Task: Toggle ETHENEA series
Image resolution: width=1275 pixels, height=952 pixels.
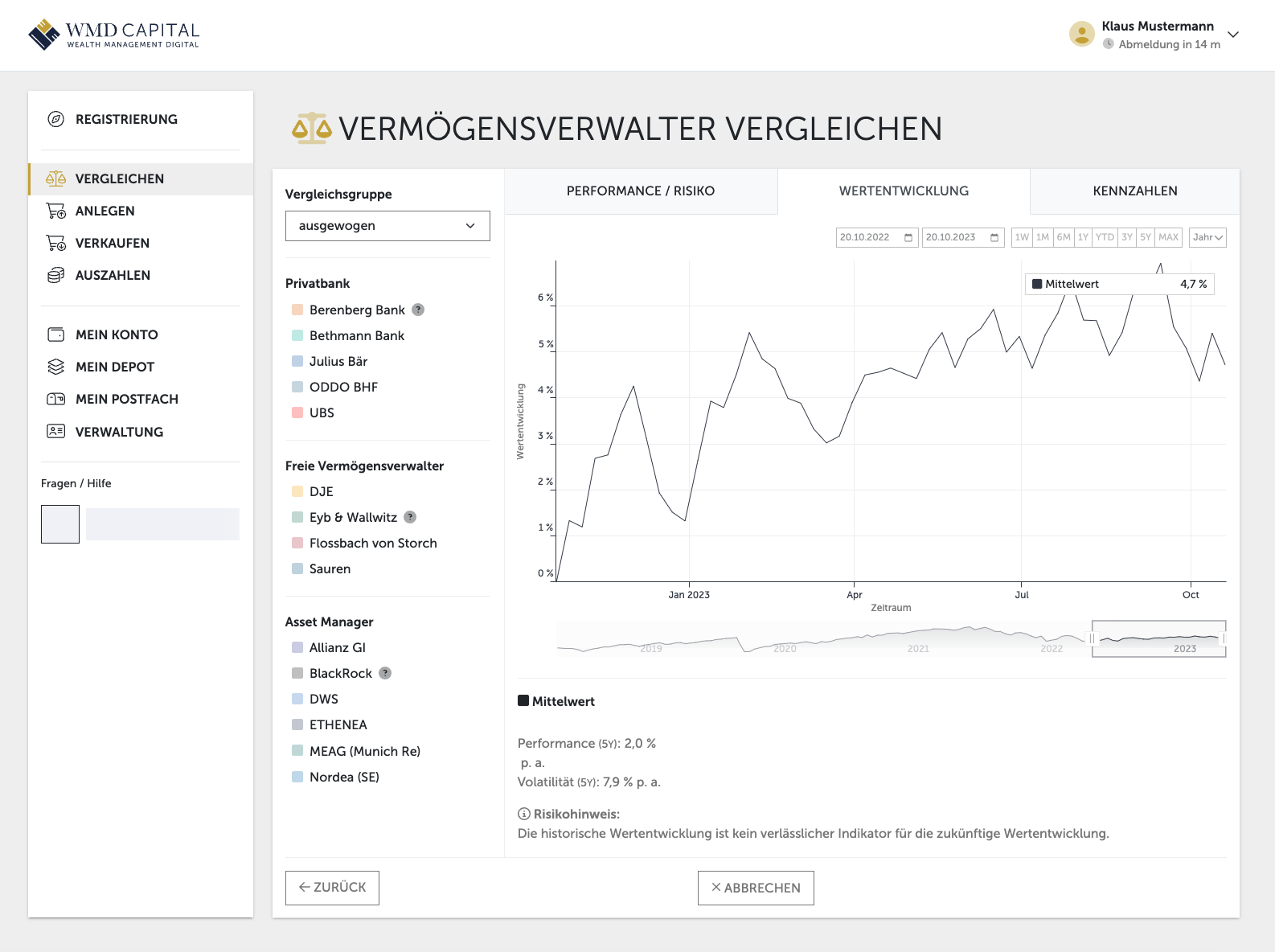Action: (x=330, y=724)
